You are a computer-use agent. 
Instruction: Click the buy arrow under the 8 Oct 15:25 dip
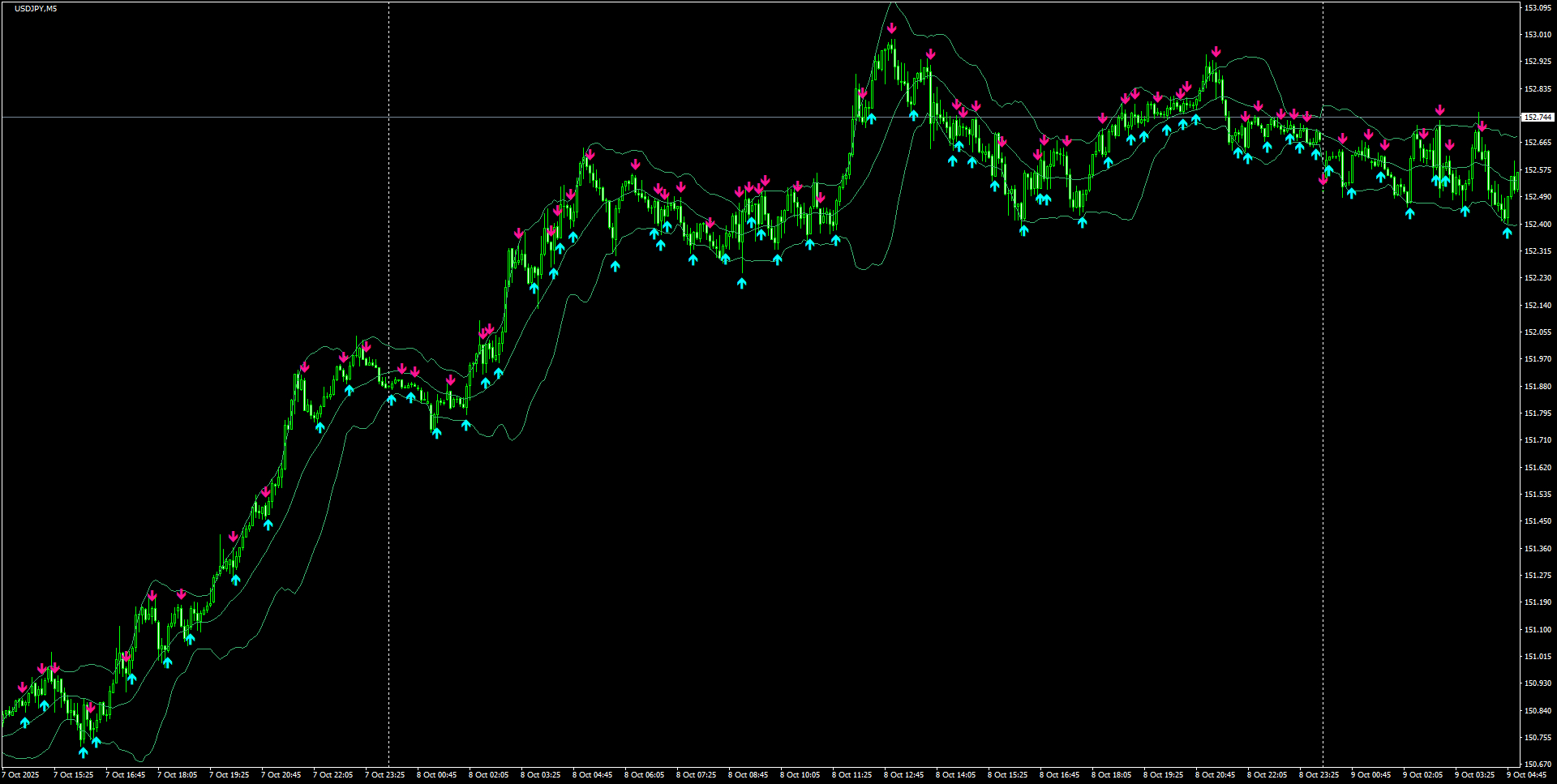click(x=1022, y=231)
